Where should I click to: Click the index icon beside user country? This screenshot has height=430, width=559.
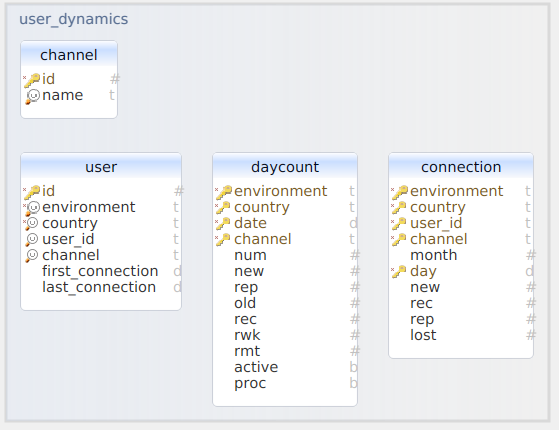click(32, 224)
